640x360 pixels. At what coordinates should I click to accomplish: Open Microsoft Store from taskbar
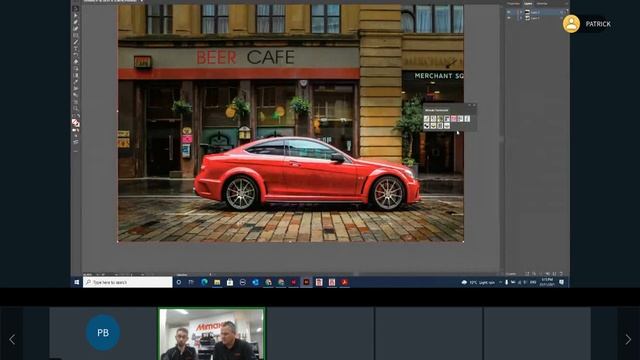tap(230, 282)
